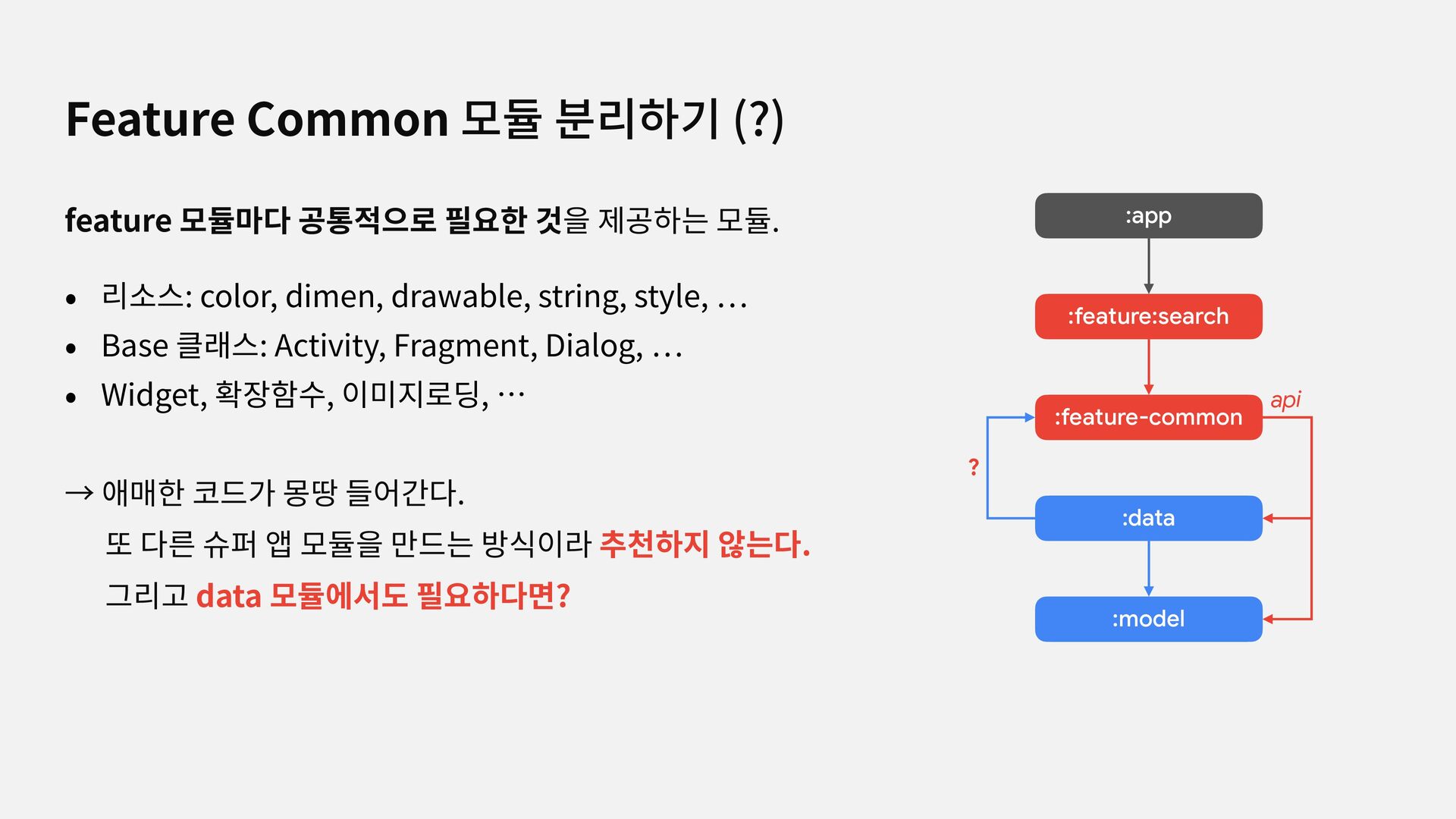This screenshot has width=1456, height=819.
Task: Click the red text data 모듈에서도 필요하다면?
Action: (x=383, y=595)
